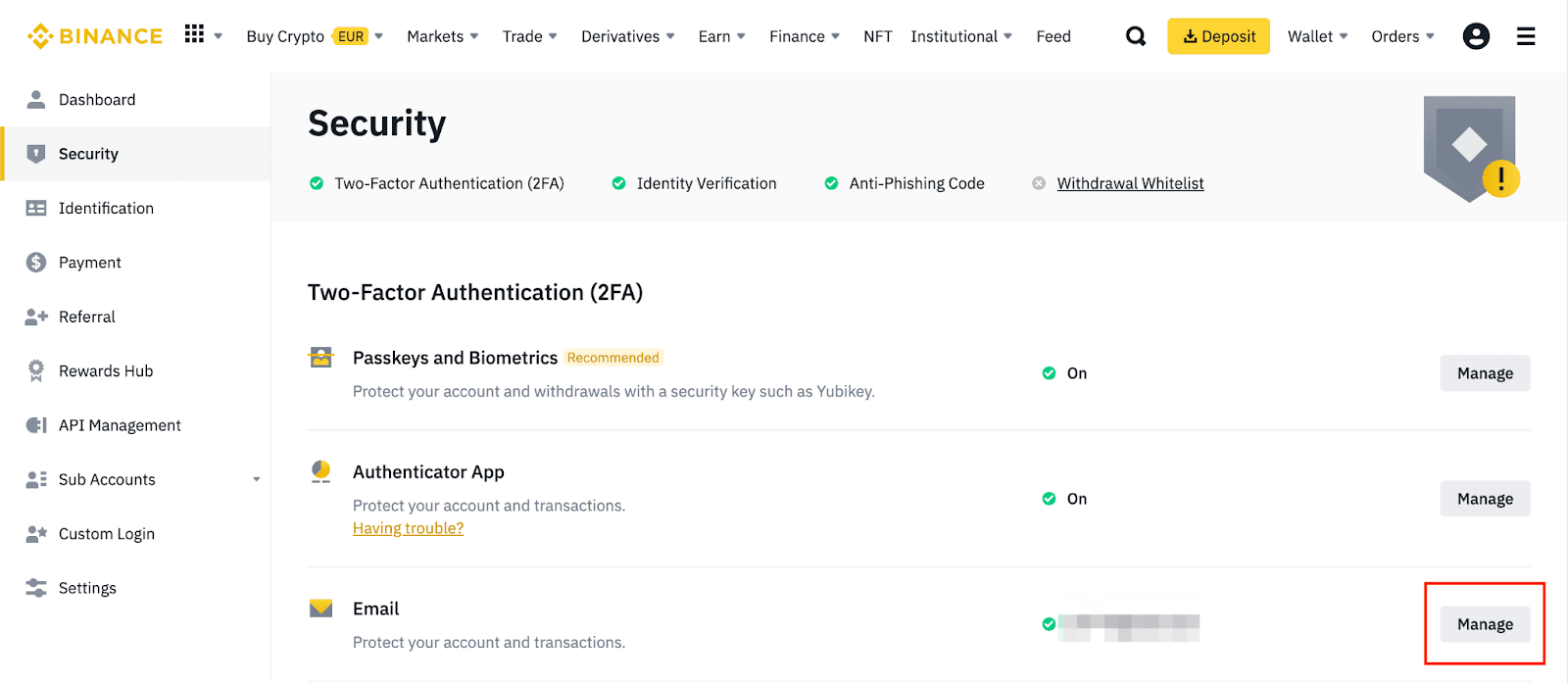Image resolution: width=1568 pixels, height=683 pixels.
Task: Click the search magnifier icon
Action: [x=1135, y=36]
